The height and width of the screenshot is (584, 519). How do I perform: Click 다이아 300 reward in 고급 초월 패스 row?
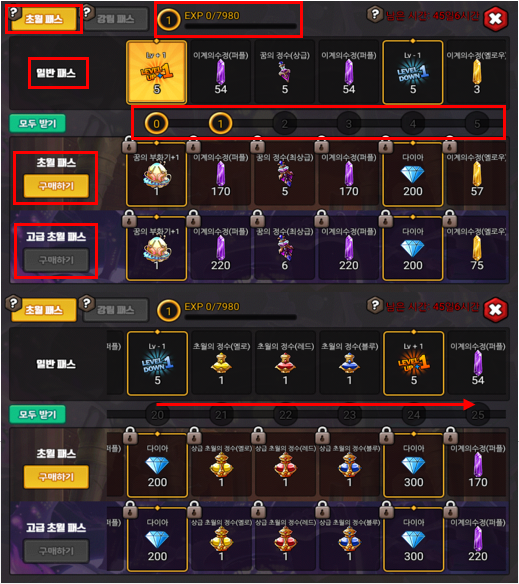[414, 539]
